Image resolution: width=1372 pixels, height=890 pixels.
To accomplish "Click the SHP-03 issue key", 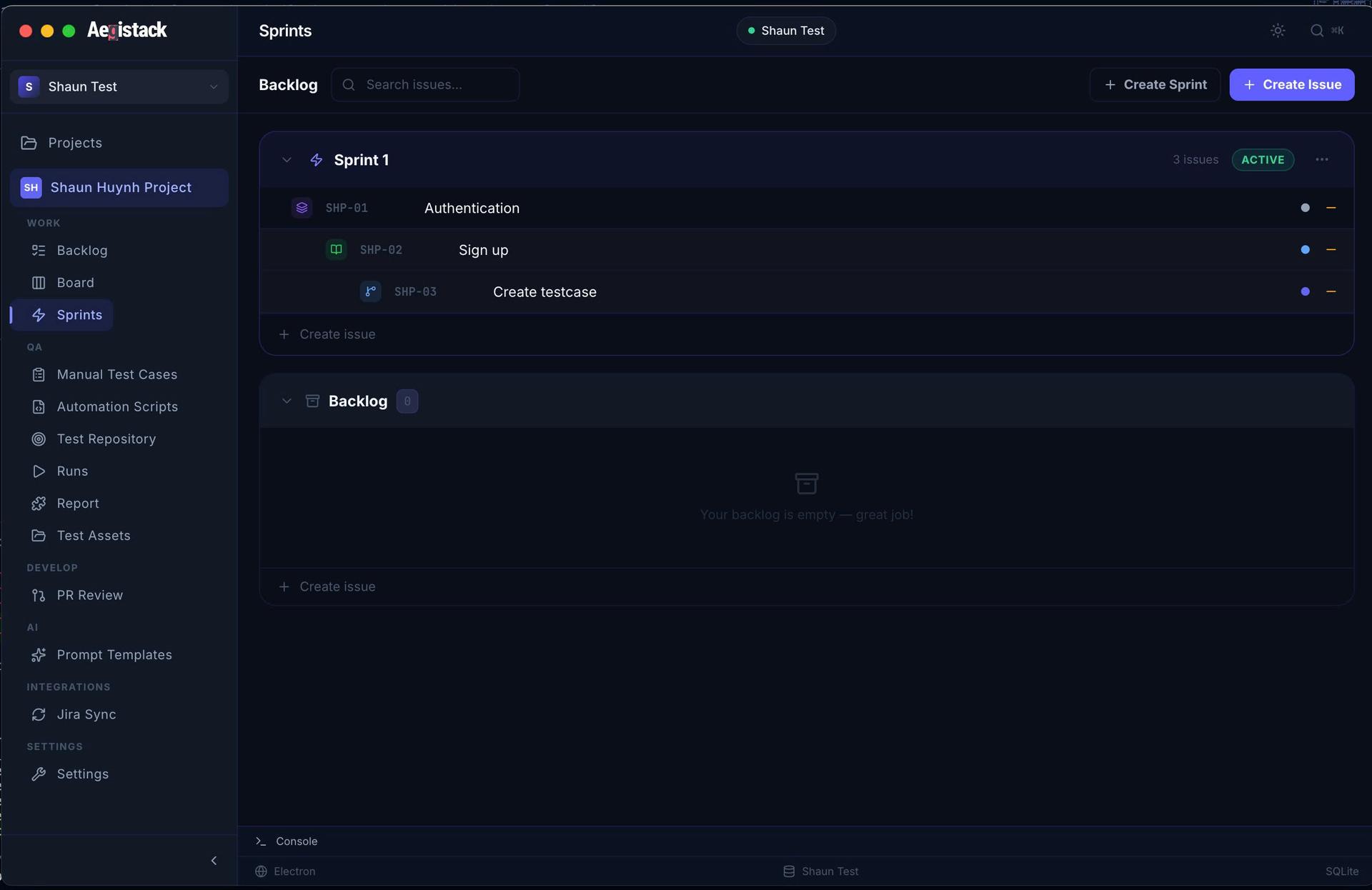I will coord(415,291).
